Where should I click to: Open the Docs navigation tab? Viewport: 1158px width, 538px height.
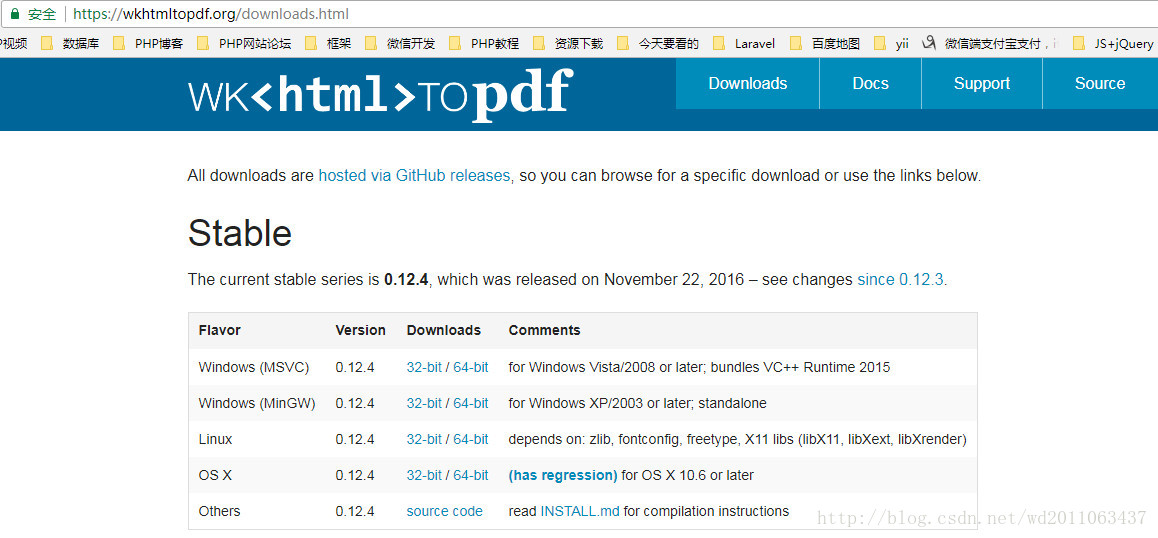pos(871,84)
